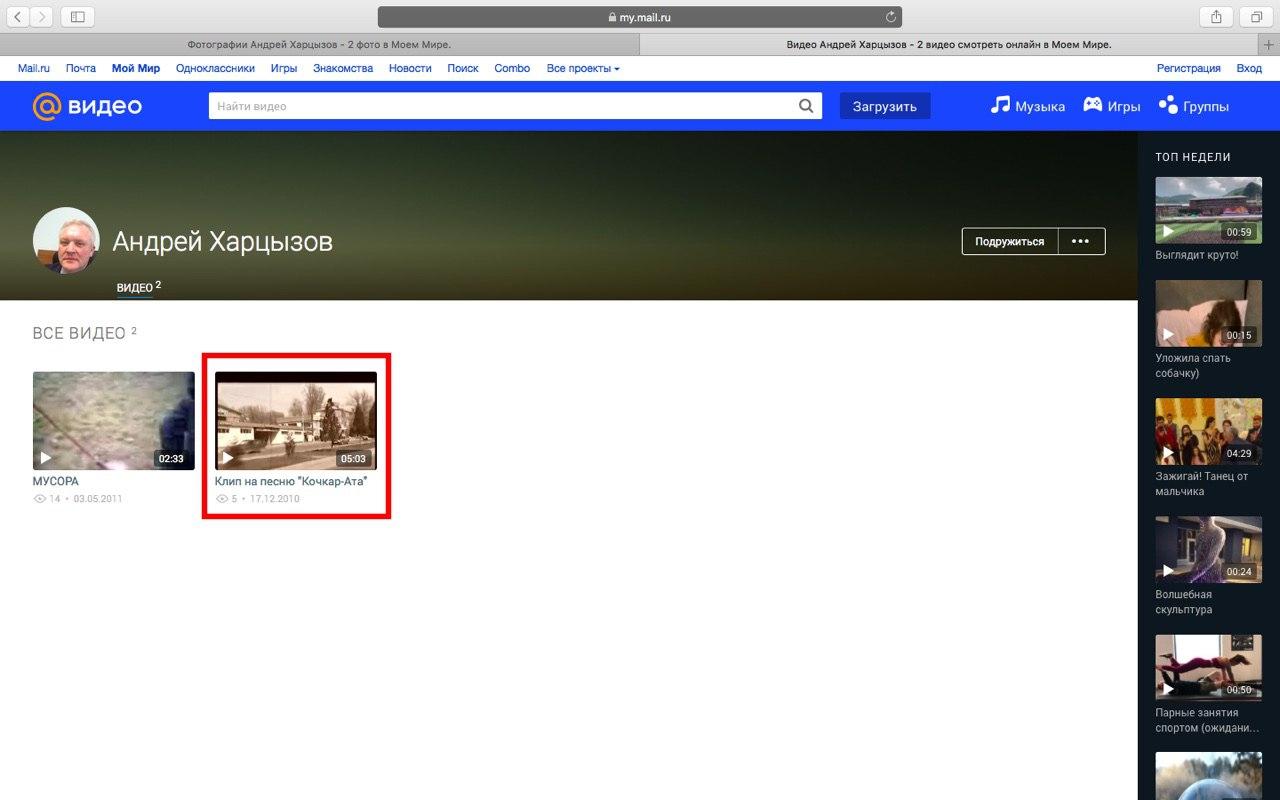1280x800 pixels.
Task: Add a new tab with plus button
Action: (x=1269, y=45)
